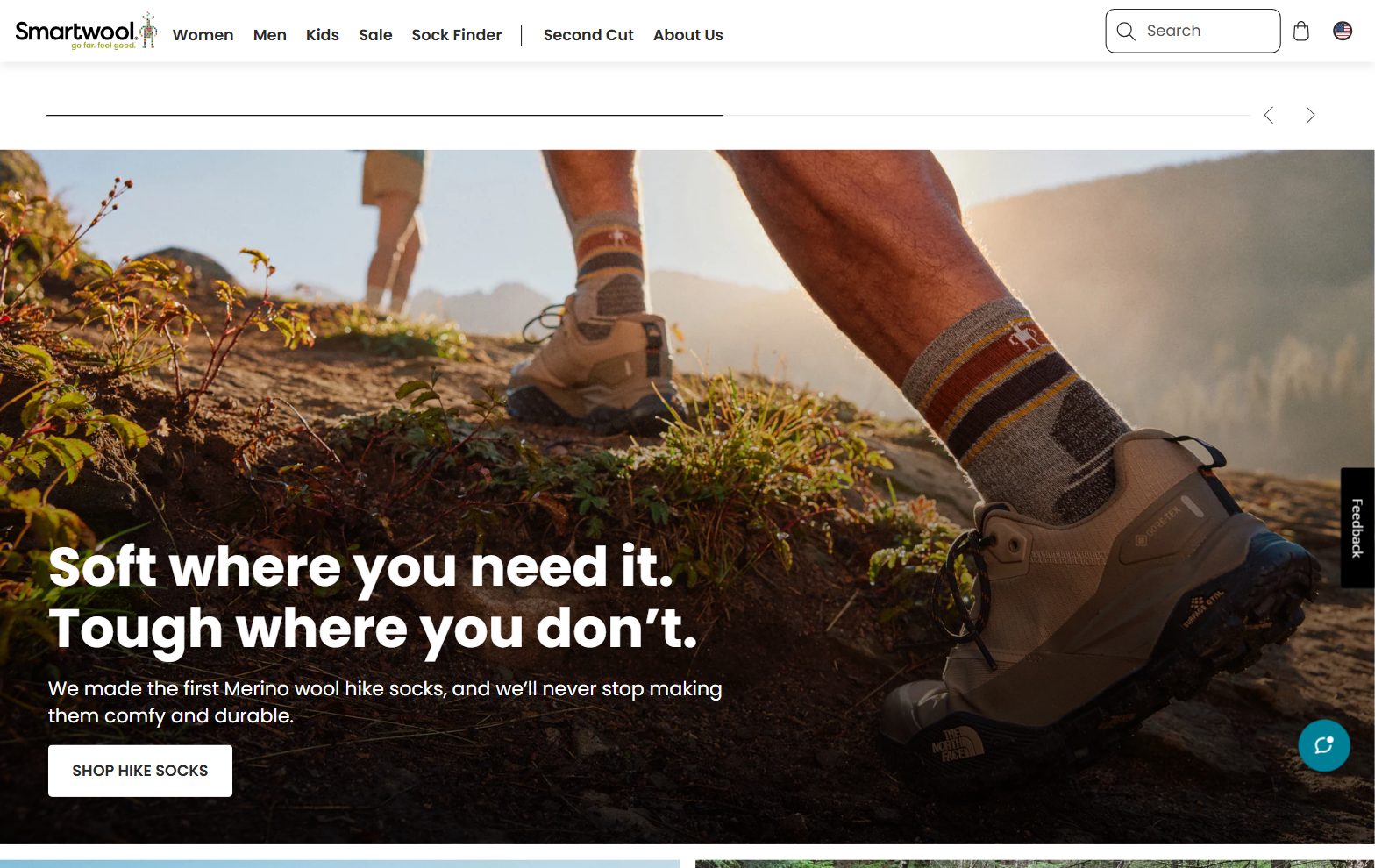Open the US flag region selector
The height and width of the screenshot is (868, 1389).
pyautogui.click(x=1342, y=31)
